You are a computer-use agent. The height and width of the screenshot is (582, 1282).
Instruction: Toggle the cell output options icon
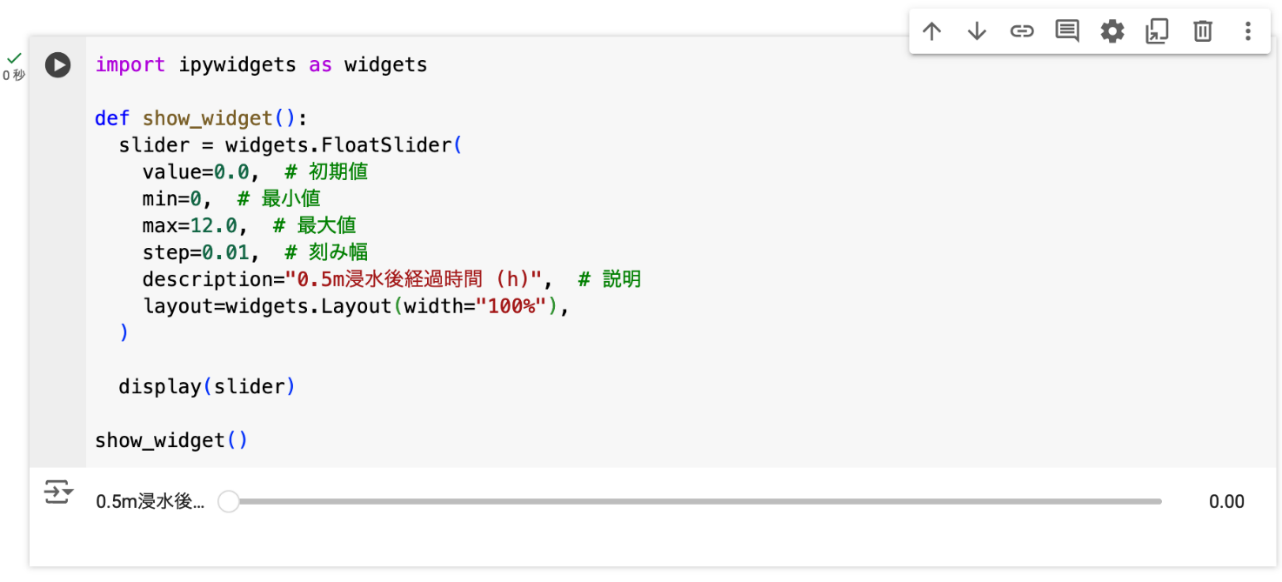pos(59,493)
